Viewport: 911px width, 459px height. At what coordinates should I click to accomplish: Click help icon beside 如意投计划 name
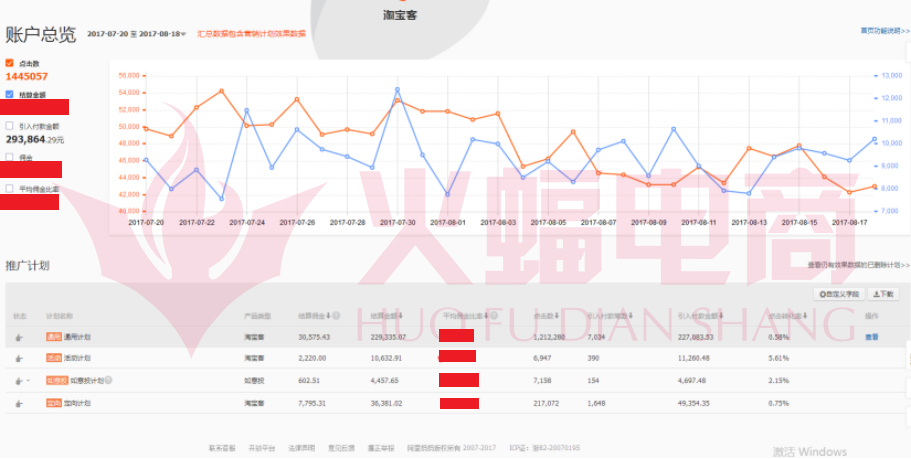[109, 381]
